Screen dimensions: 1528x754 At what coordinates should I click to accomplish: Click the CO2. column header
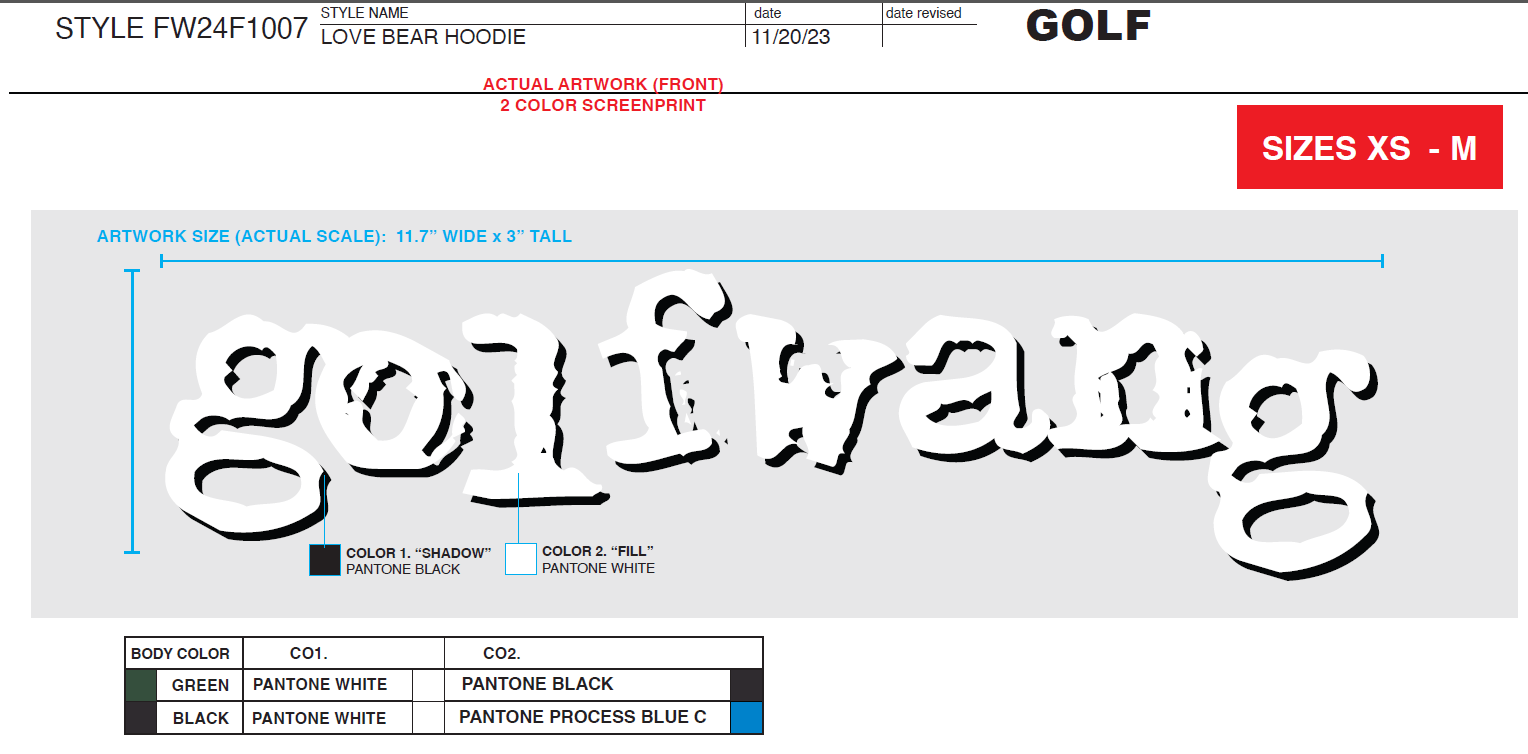pos(502,654)
